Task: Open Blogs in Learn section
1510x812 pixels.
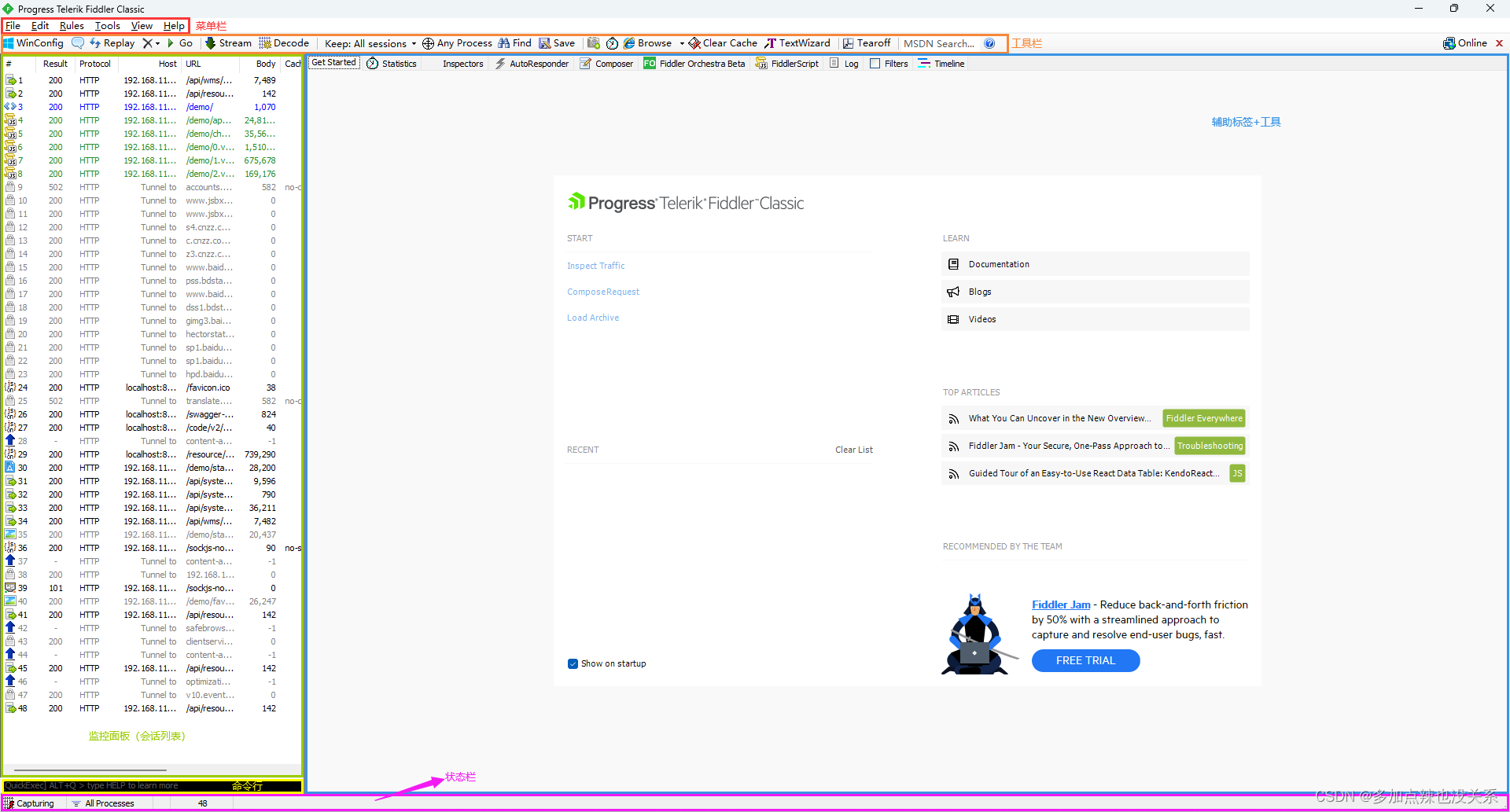Action: [1096, 292]
